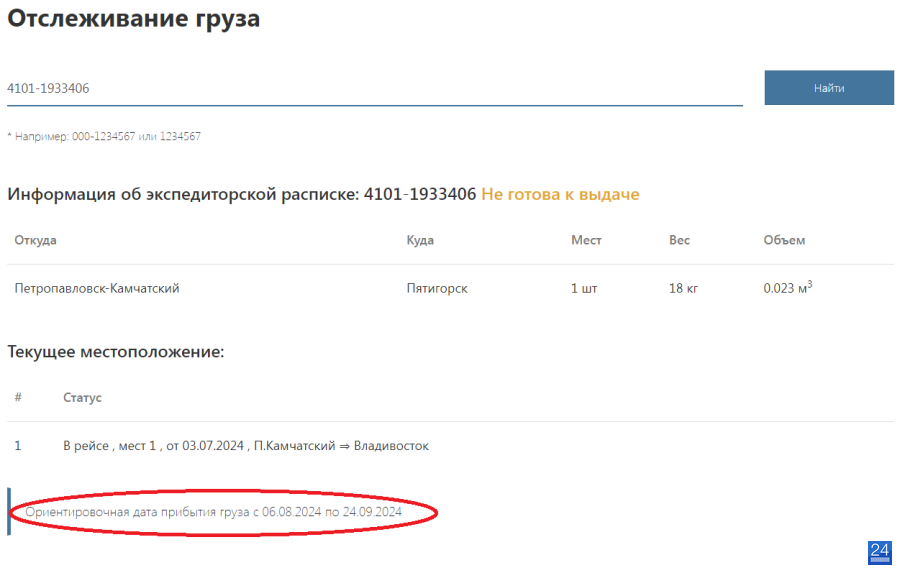The width and height of the screenshot is (900, 573).
Task: Click the Откуда column header
Action: [x=36, y=240]
